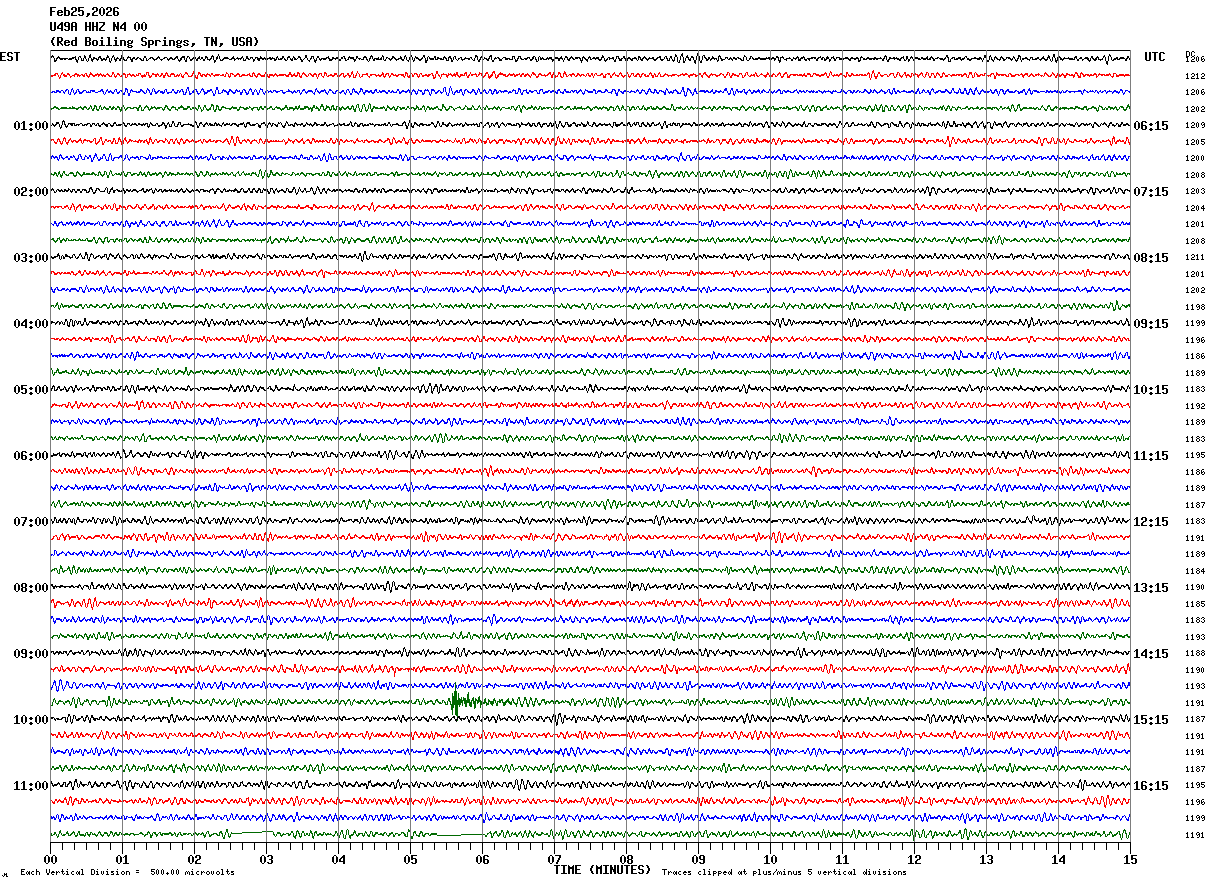Click the TIME (MINUTES) axis title
Viewport: 1210px width, 886px height.
[602, 870]
